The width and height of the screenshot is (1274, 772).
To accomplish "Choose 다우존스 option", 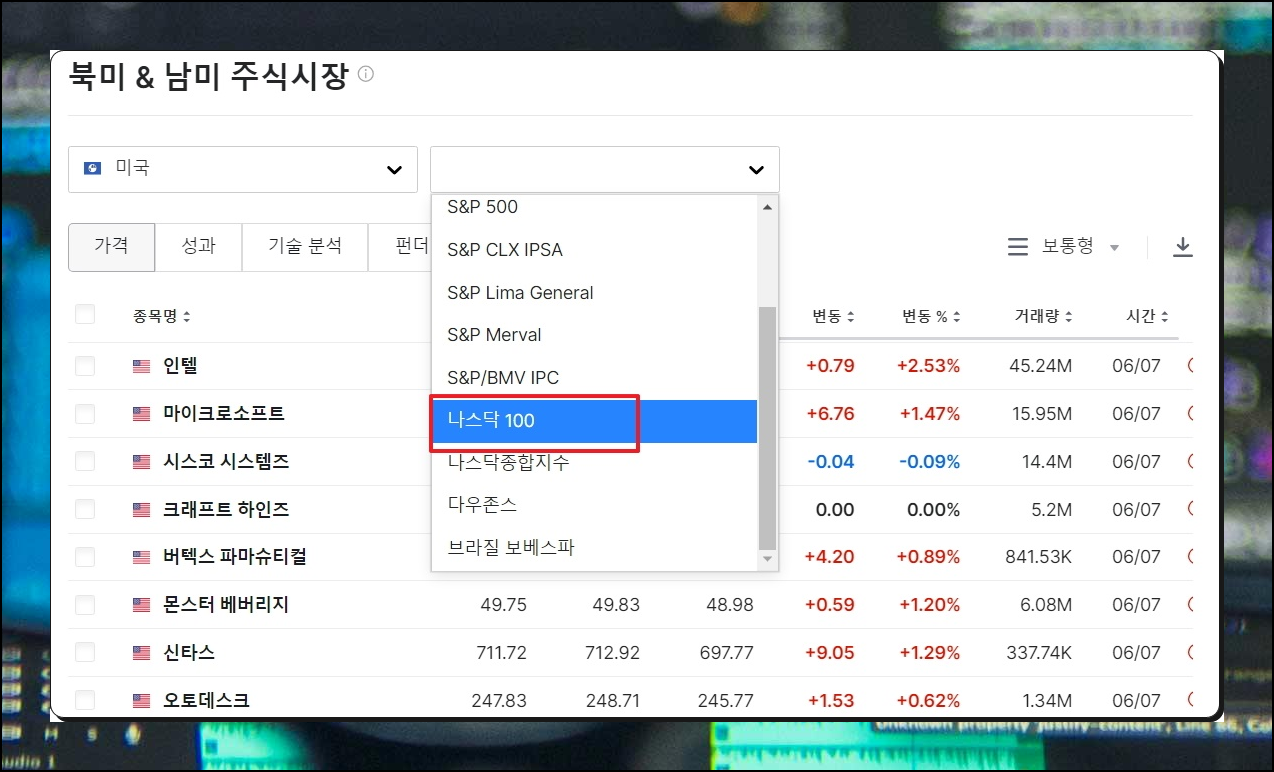I will coord(594,505).
